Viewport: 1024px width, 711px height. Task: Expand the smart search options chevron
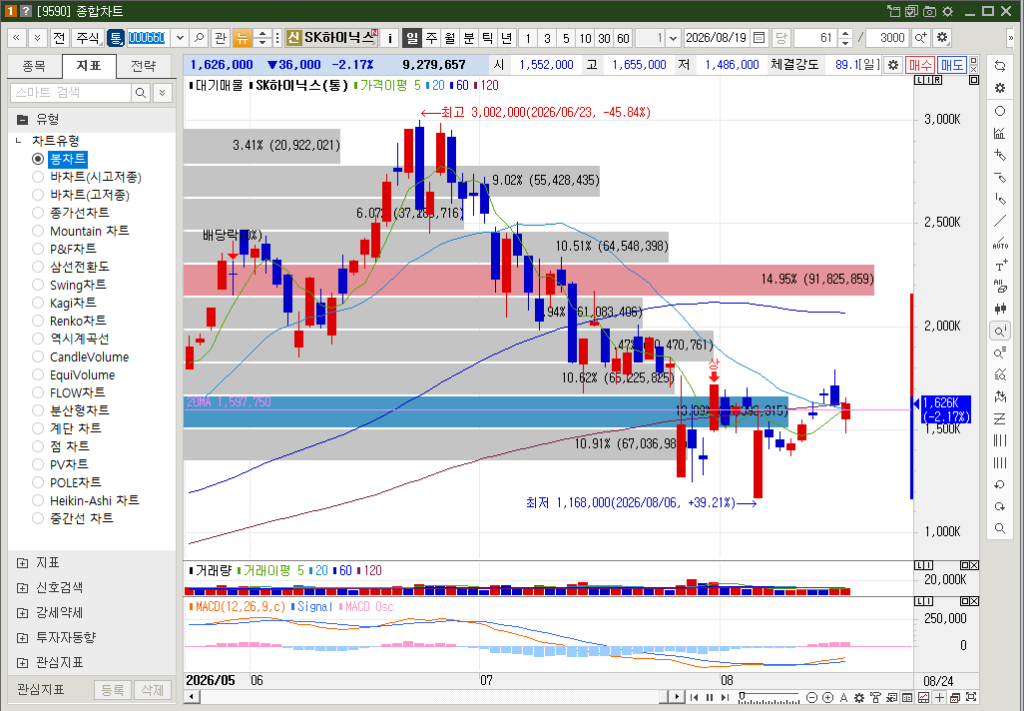[163, 93]
